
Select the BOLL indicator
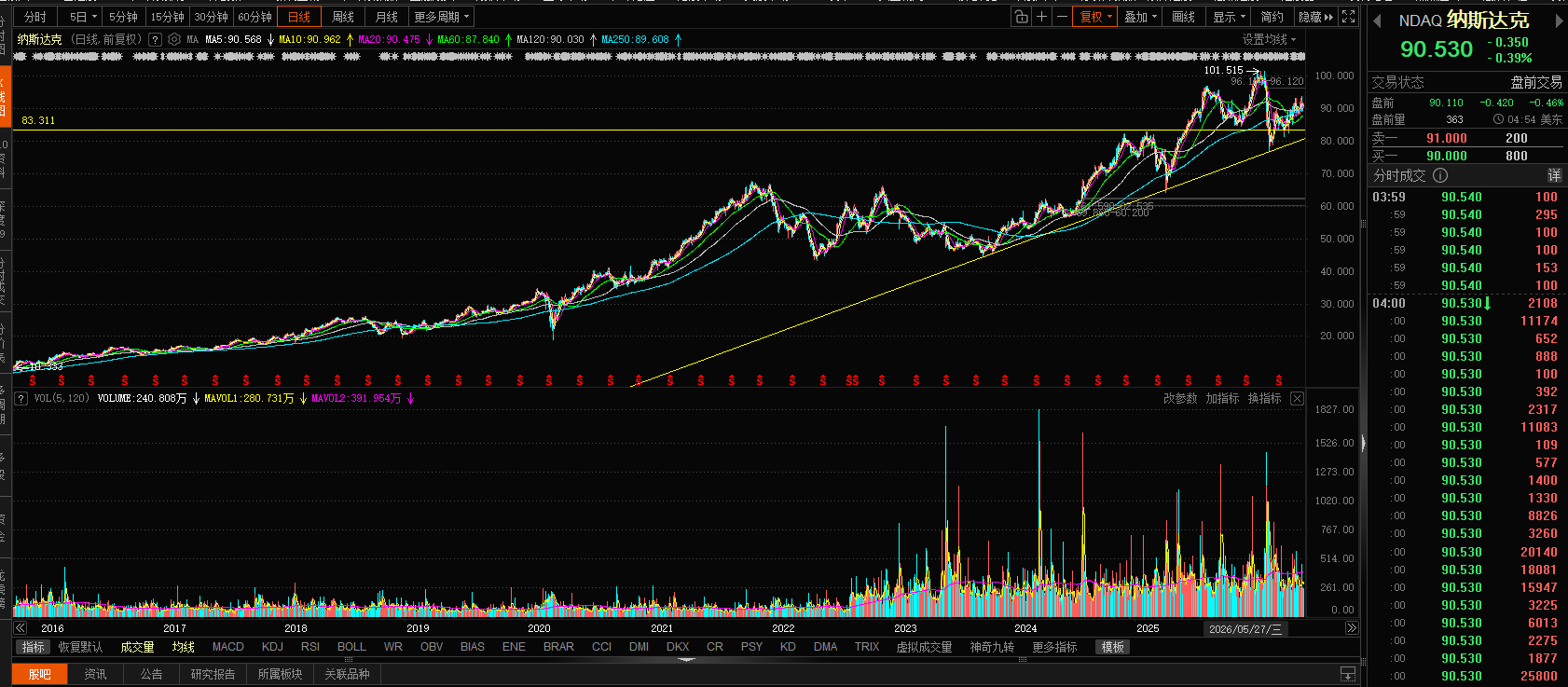click(x=351, y=647)
